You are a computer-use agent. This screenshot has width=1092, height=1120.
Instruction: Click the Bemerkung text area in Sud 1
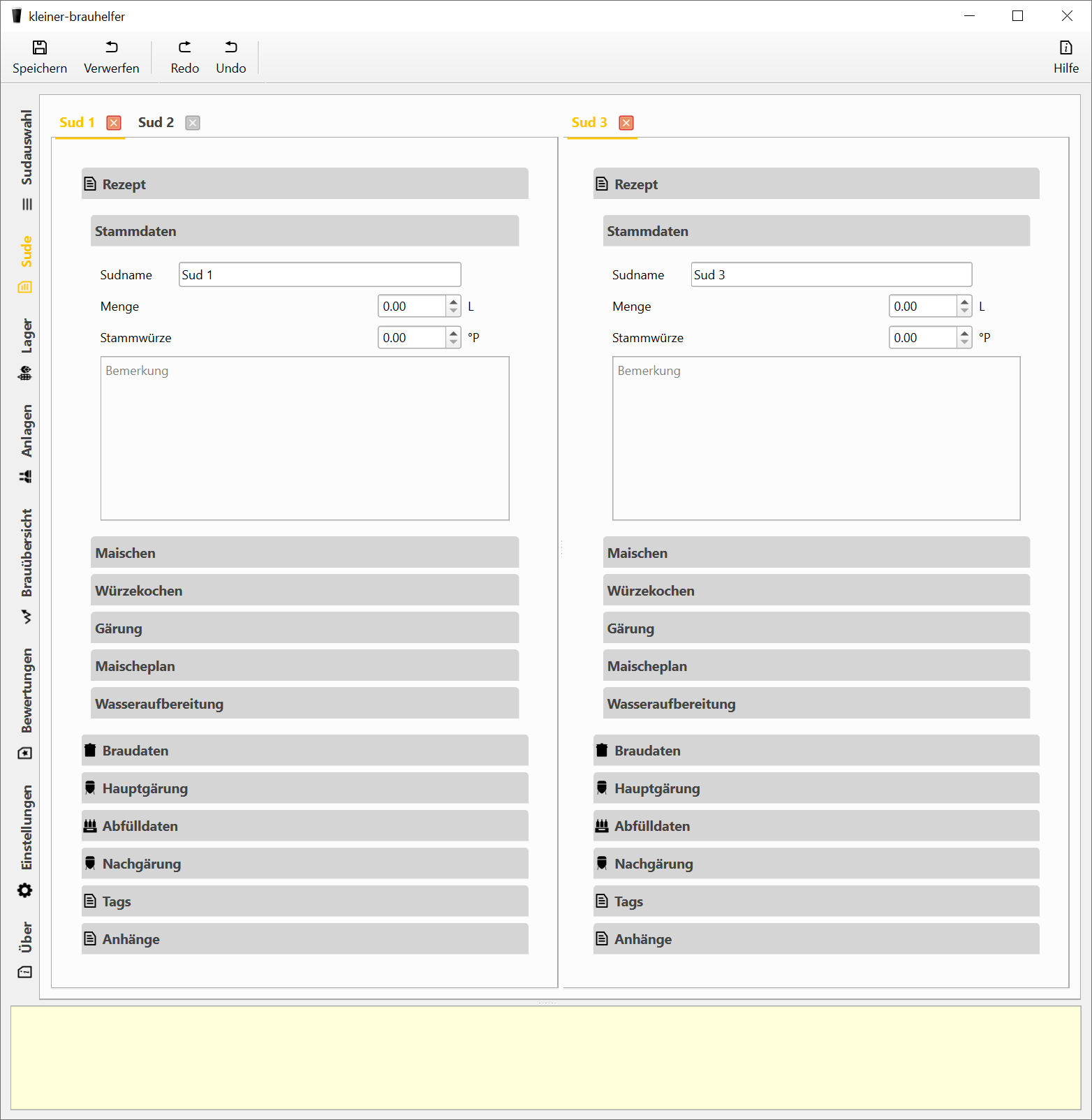304,438
